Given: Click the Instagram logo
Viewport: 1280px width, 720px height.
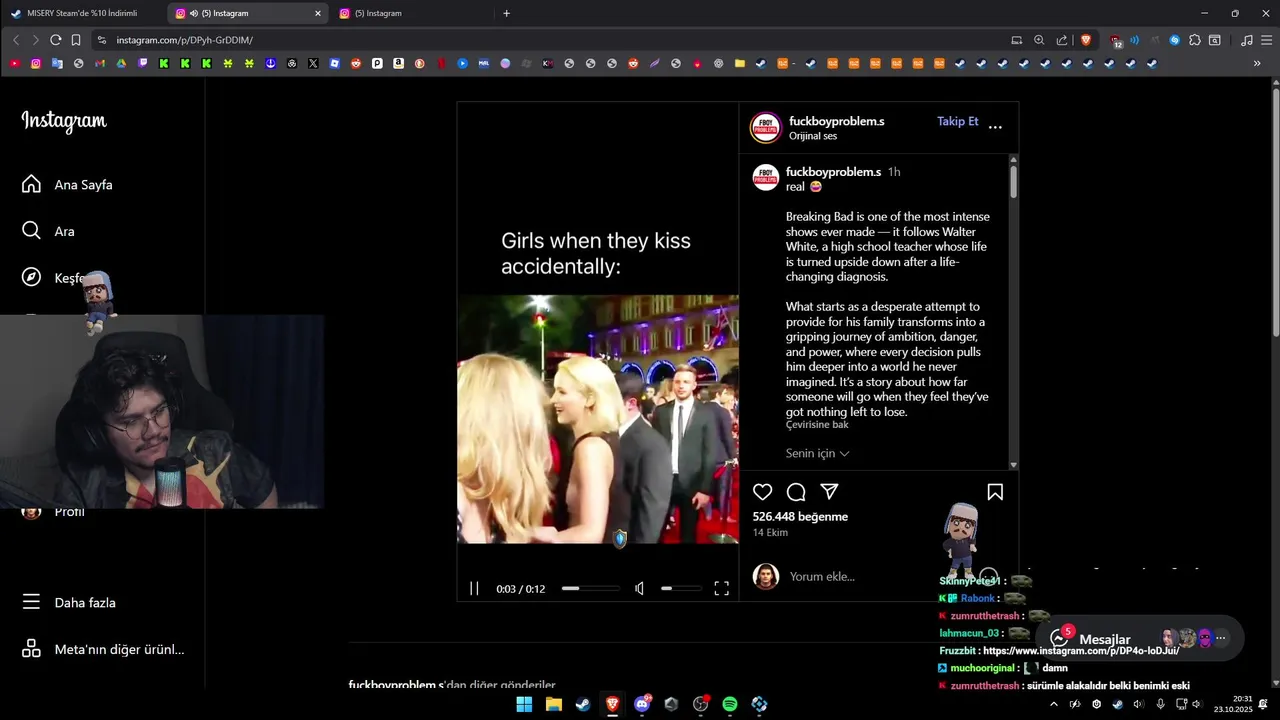Looking at the screenshot, I should point(64,121).
